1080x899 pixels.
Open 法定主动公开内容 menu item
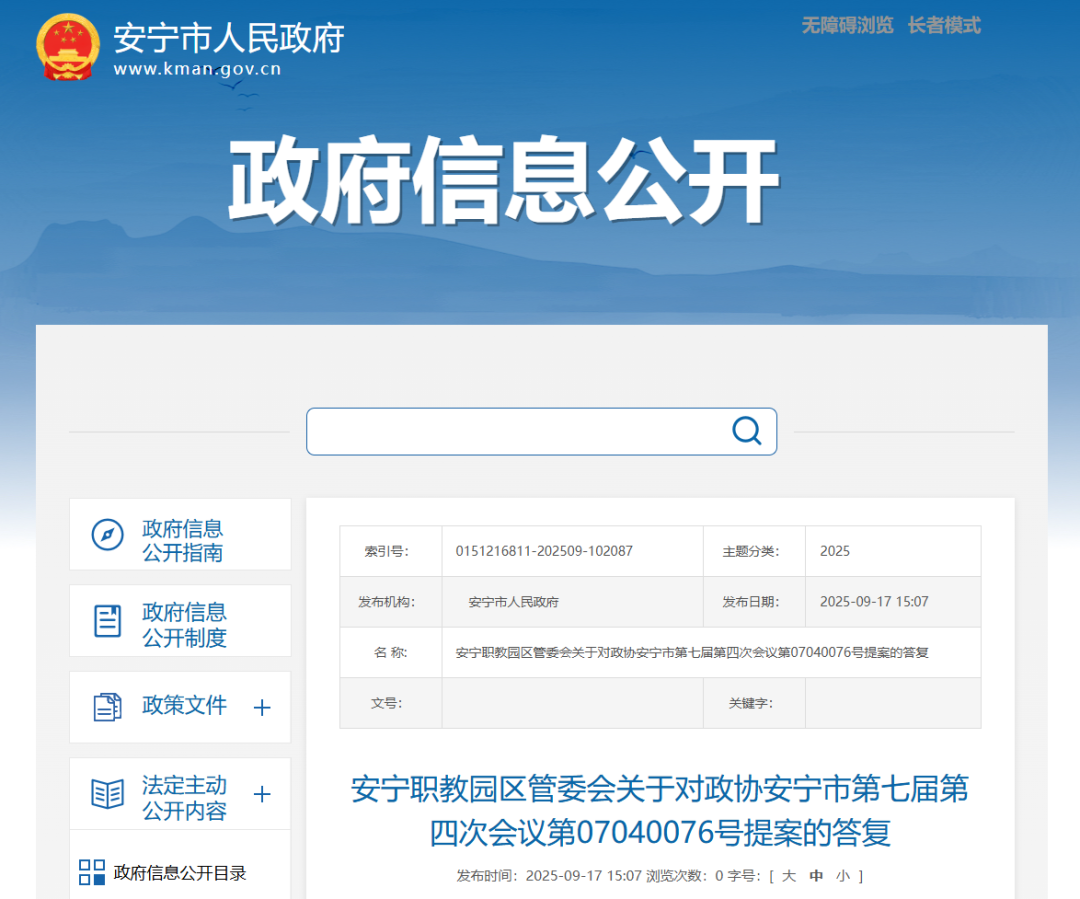point(180,794)
